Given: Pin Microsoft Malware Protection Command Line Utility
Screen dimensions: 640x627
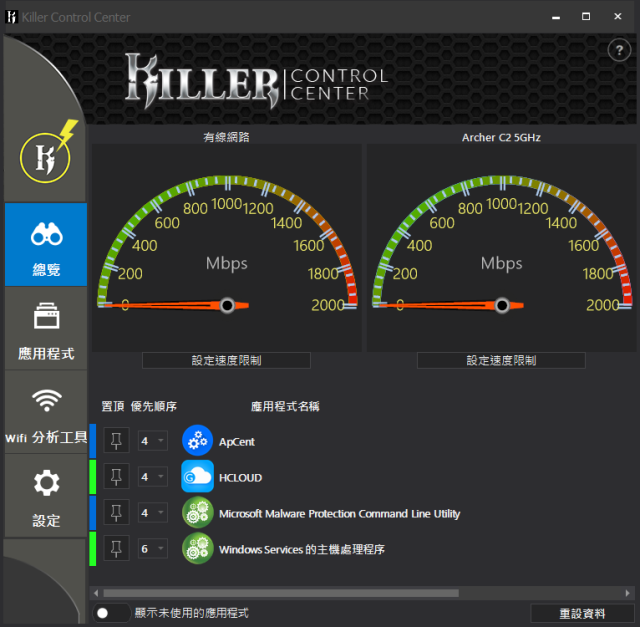Looking at the screenshot, I should click(x=116, y=512).
